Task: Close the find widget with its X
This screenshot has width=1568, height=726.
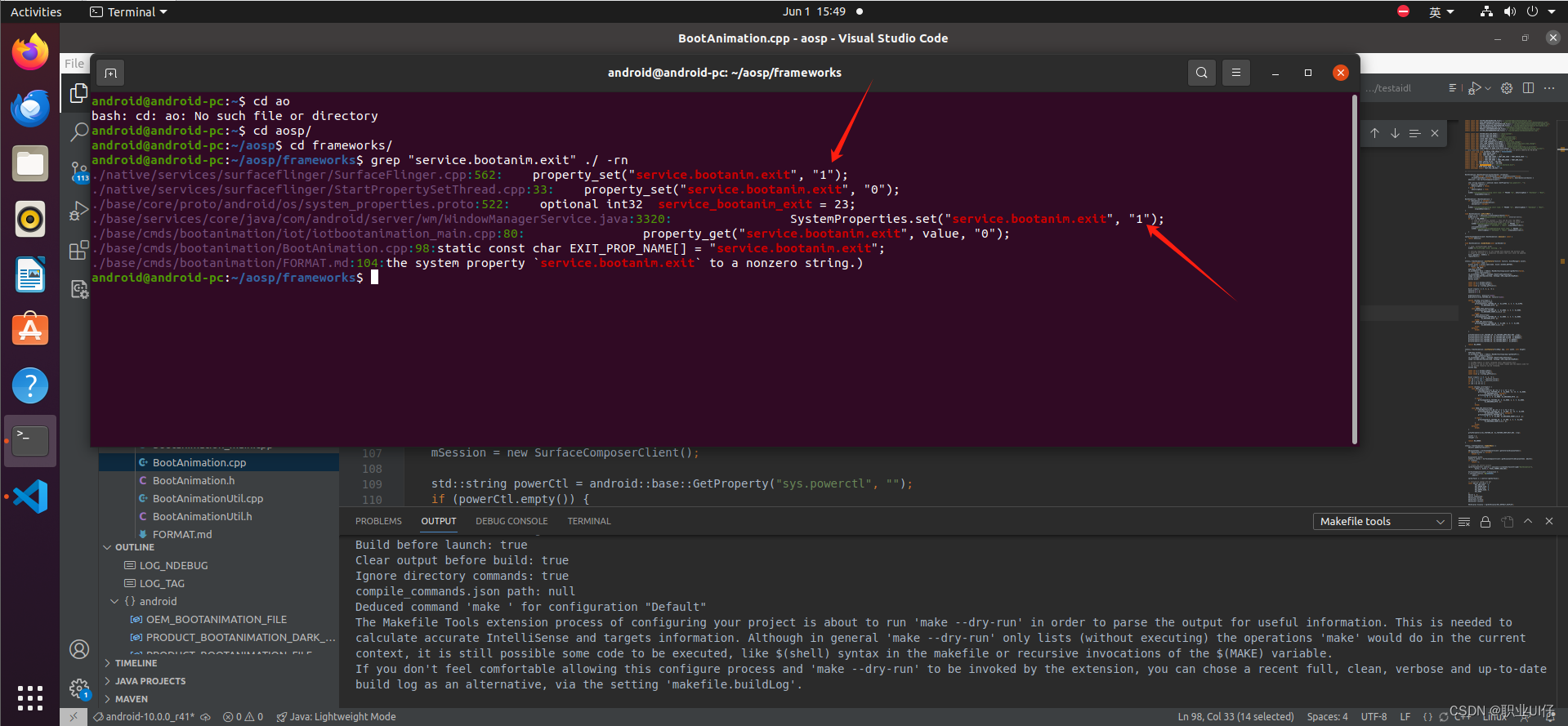Action: pos(1435,133)
